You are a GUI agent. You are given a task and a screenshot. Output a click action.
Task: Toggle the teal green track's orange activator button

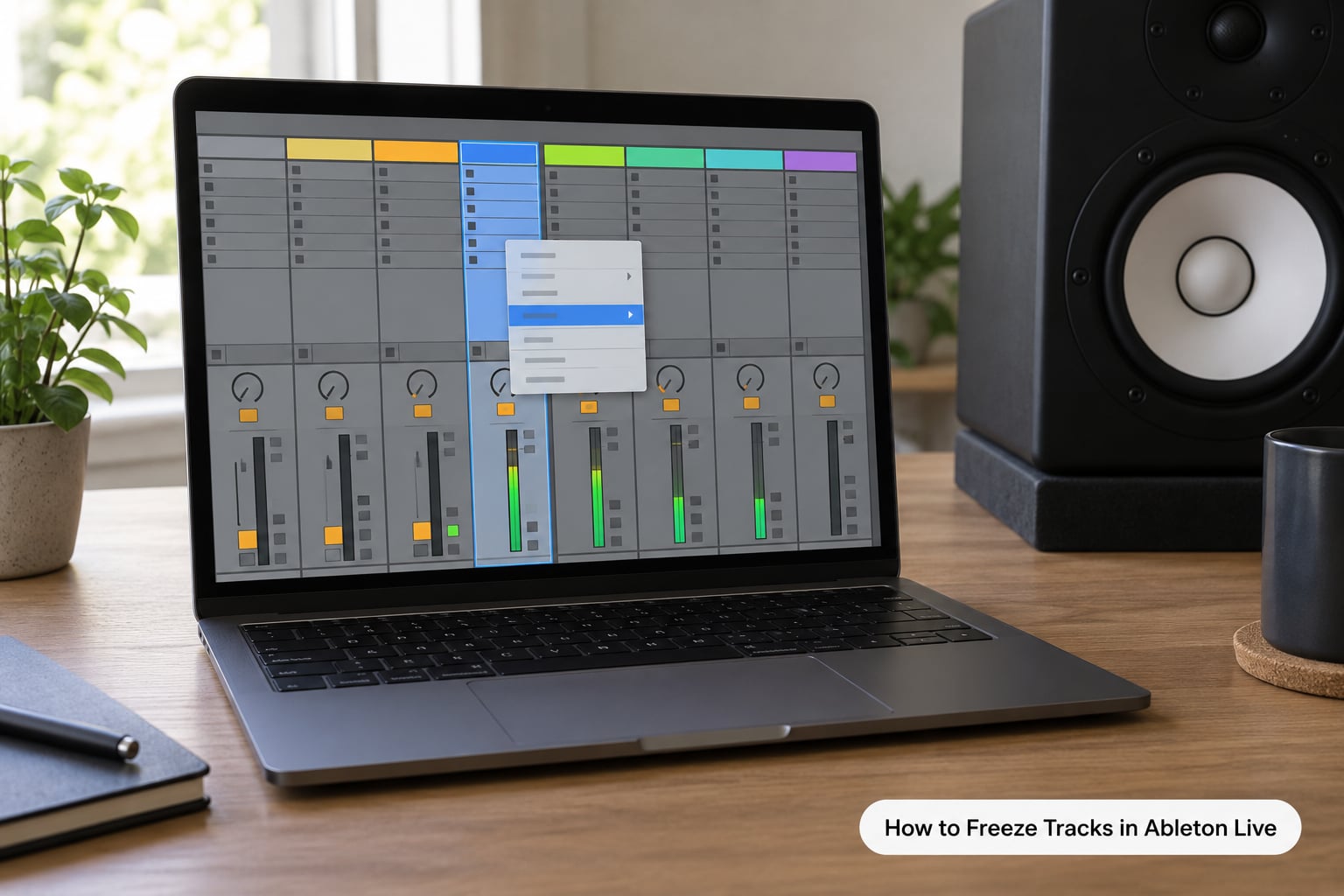coord(671,405)
